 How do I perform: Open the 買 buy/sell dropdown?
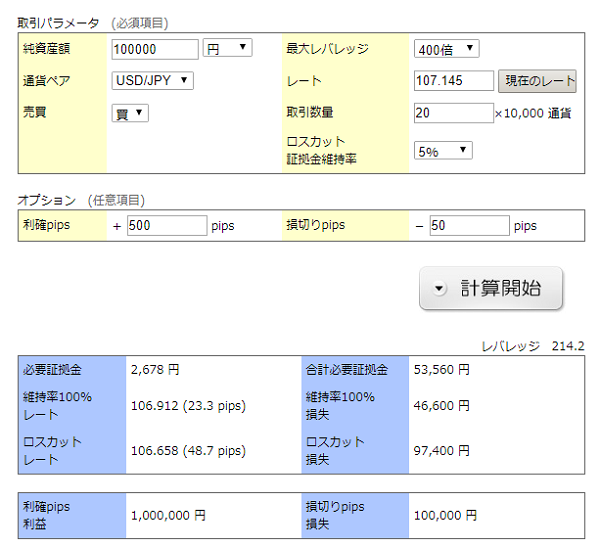click(x=130, y=113)
